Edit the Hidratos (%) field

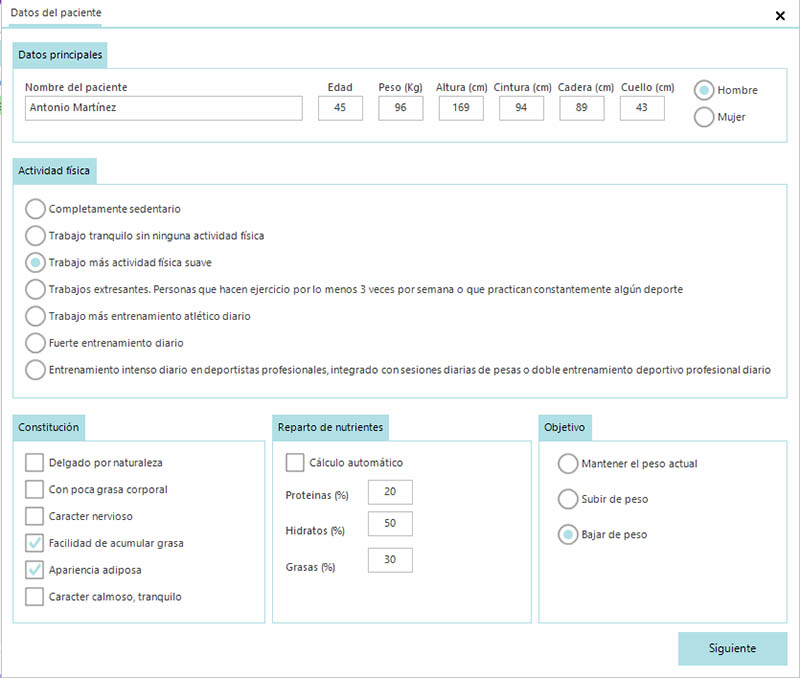point(390,523)
